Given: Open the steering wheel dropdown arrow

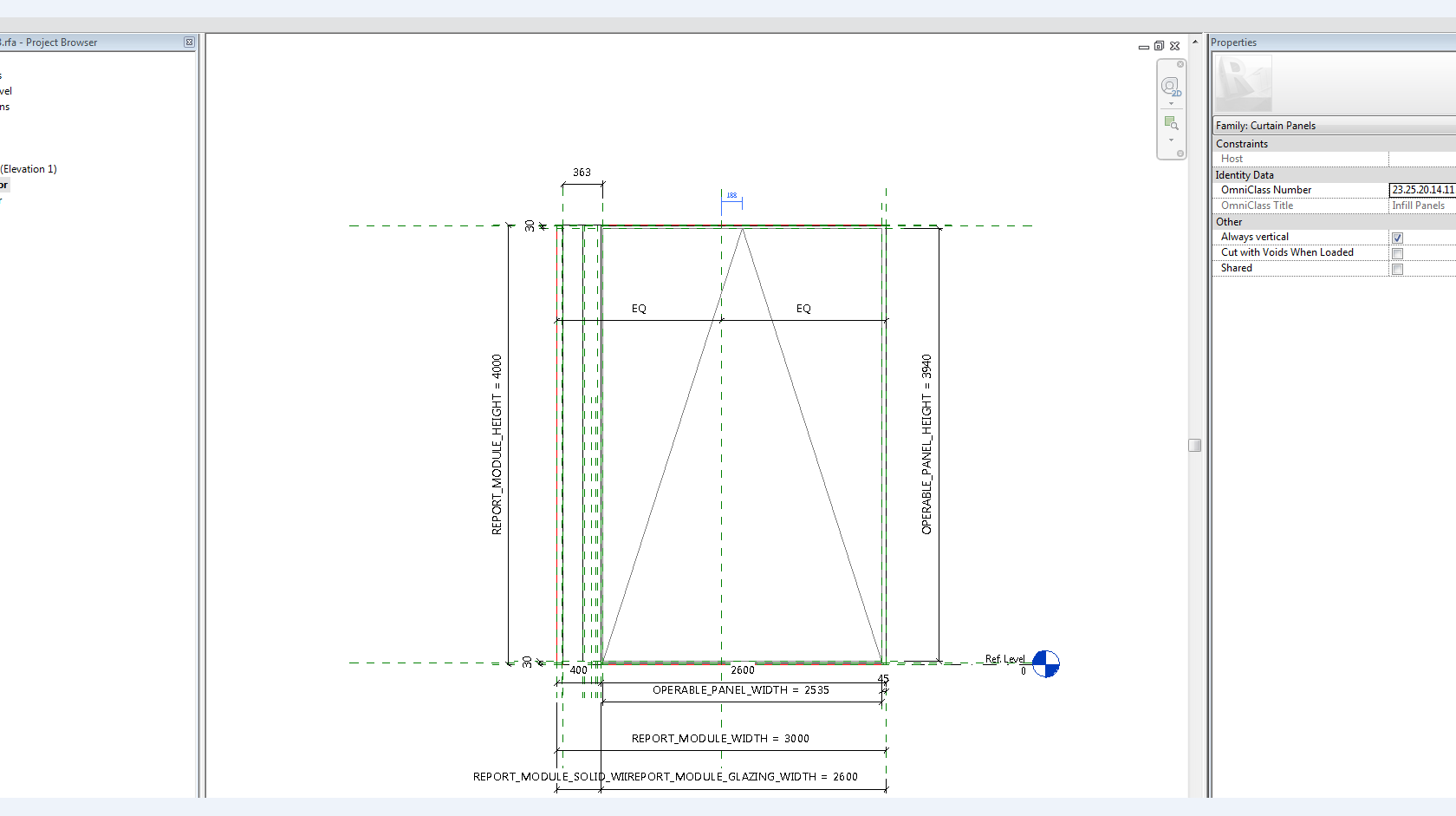Looking at the screenshot, I should (1171, 104).
